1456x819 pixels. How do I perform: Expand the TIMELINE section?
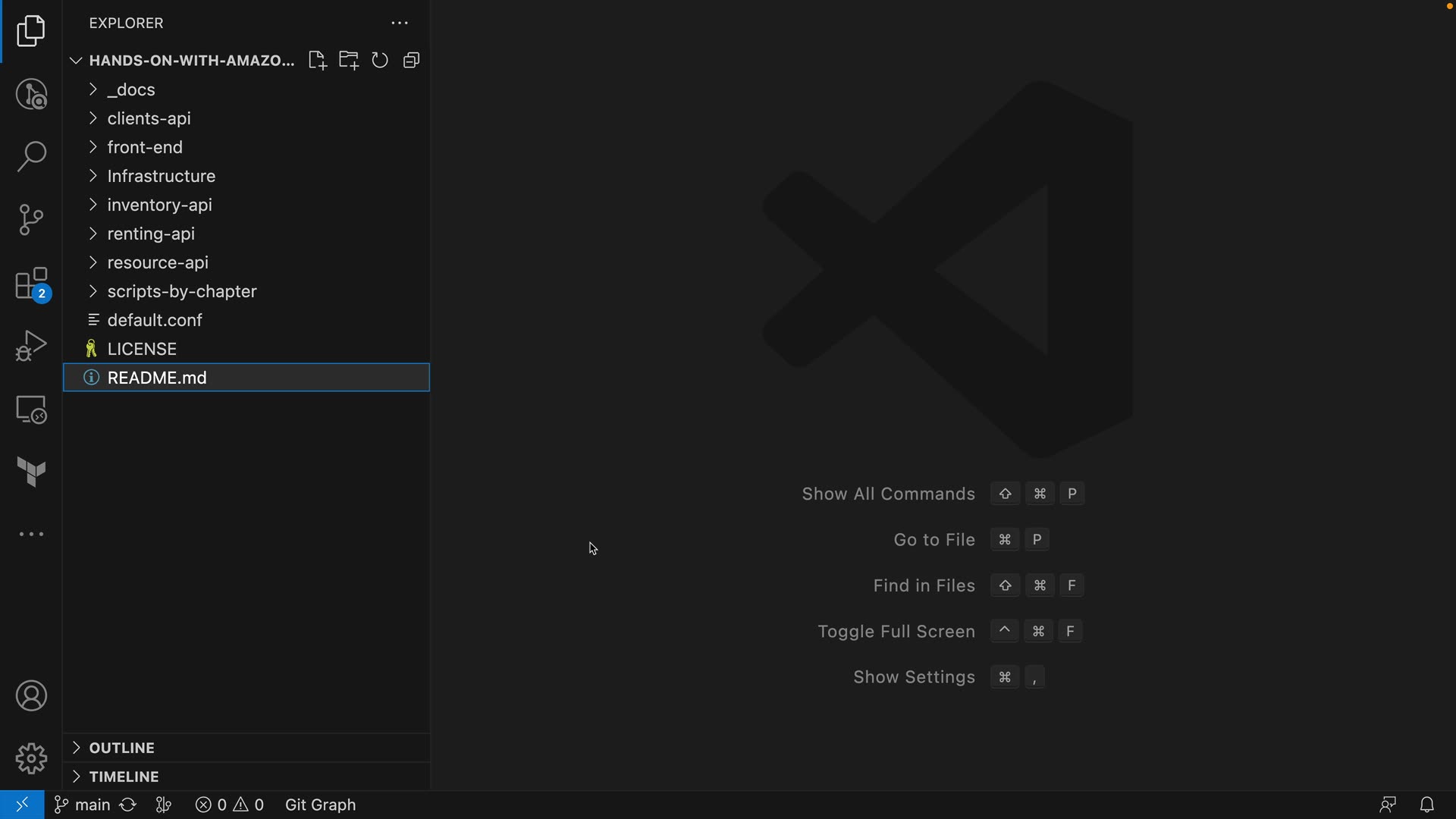point(124,777)
